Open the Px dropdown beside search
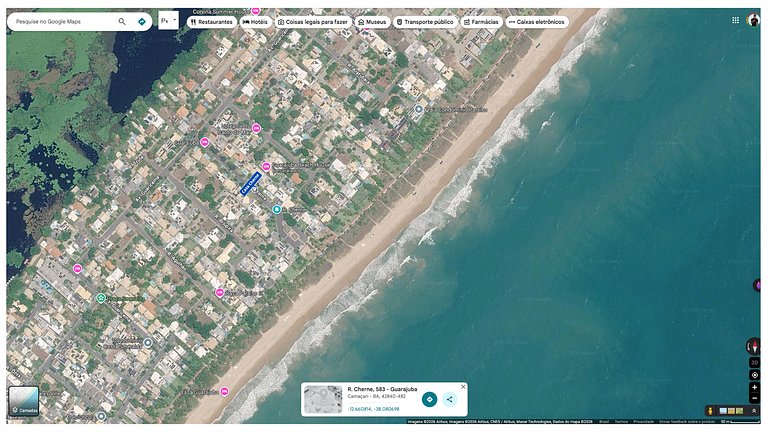This screenshot has height=432, width=768. point(168,21)
